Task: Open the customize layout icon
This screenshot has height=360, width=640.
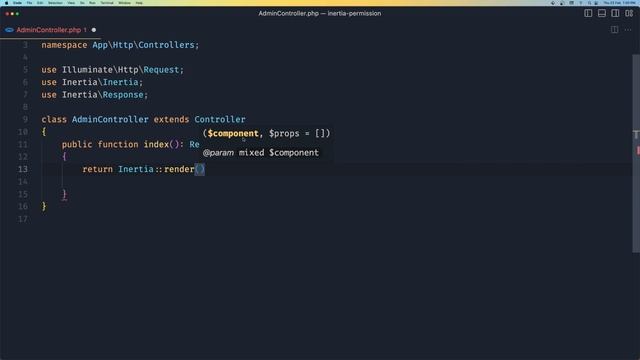Action: coord(629,13)
